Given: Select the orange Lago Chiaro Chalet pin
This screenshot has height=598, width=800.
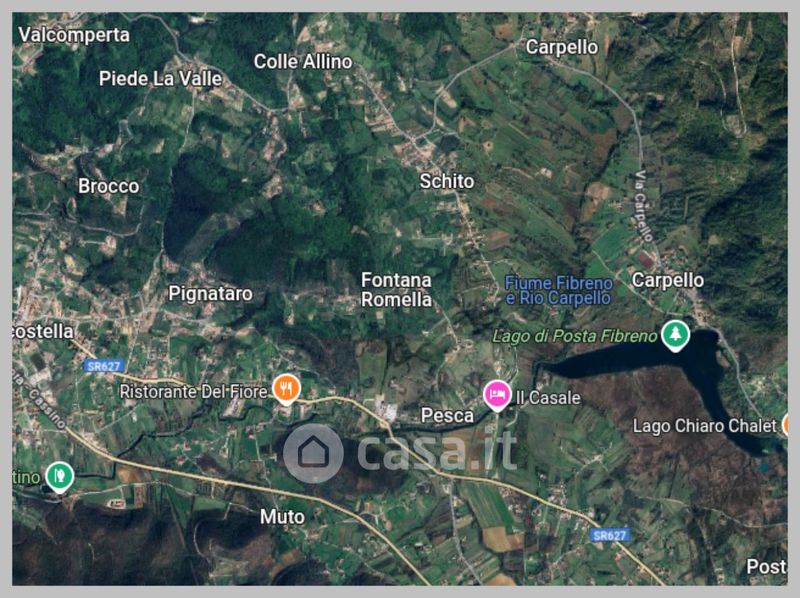Looking at the screenshot, I should pyautogui.click(x=786, y=425).
